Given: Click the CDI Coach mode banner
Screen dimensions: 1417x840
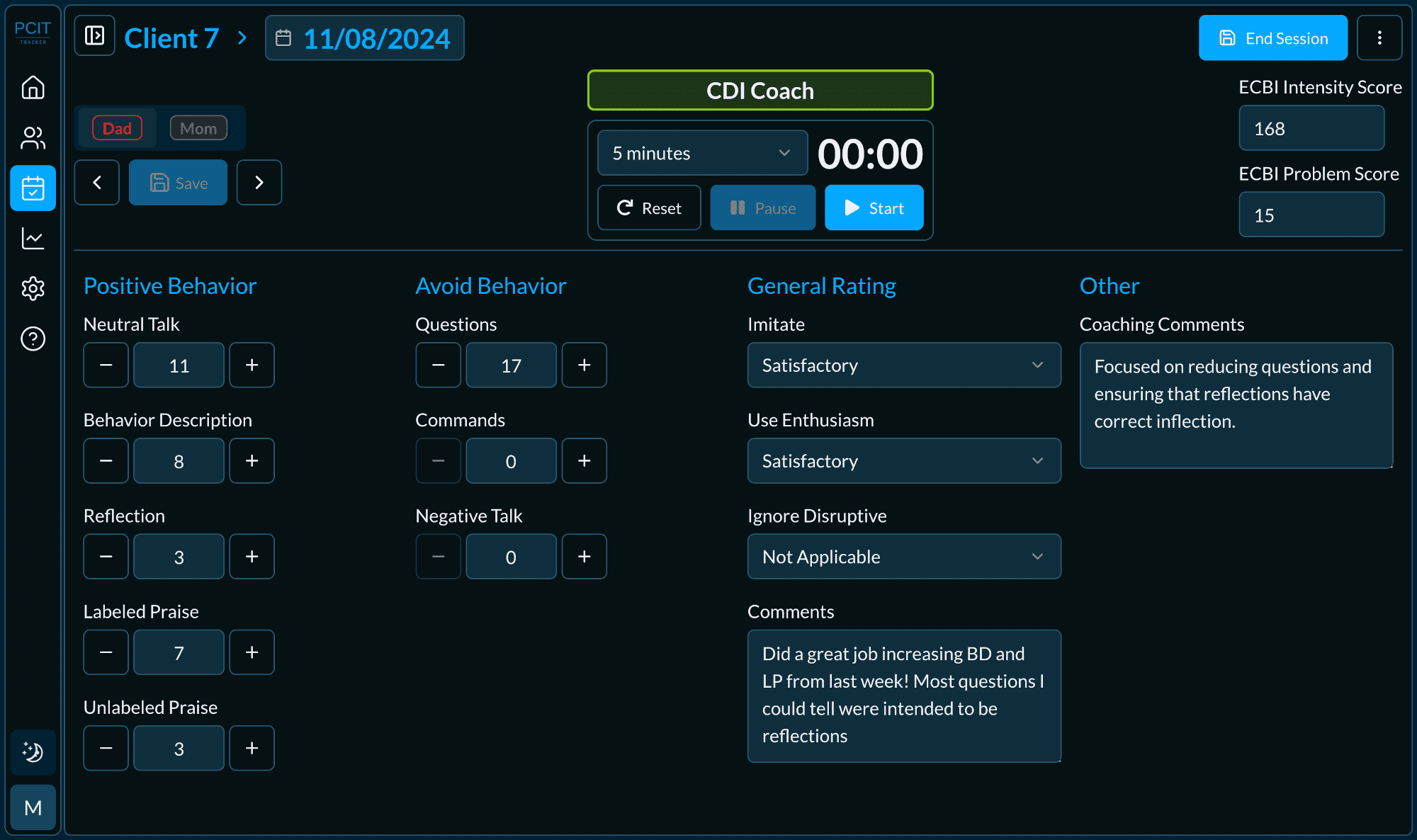Looking at the screenshot, I should pos(760,91).
